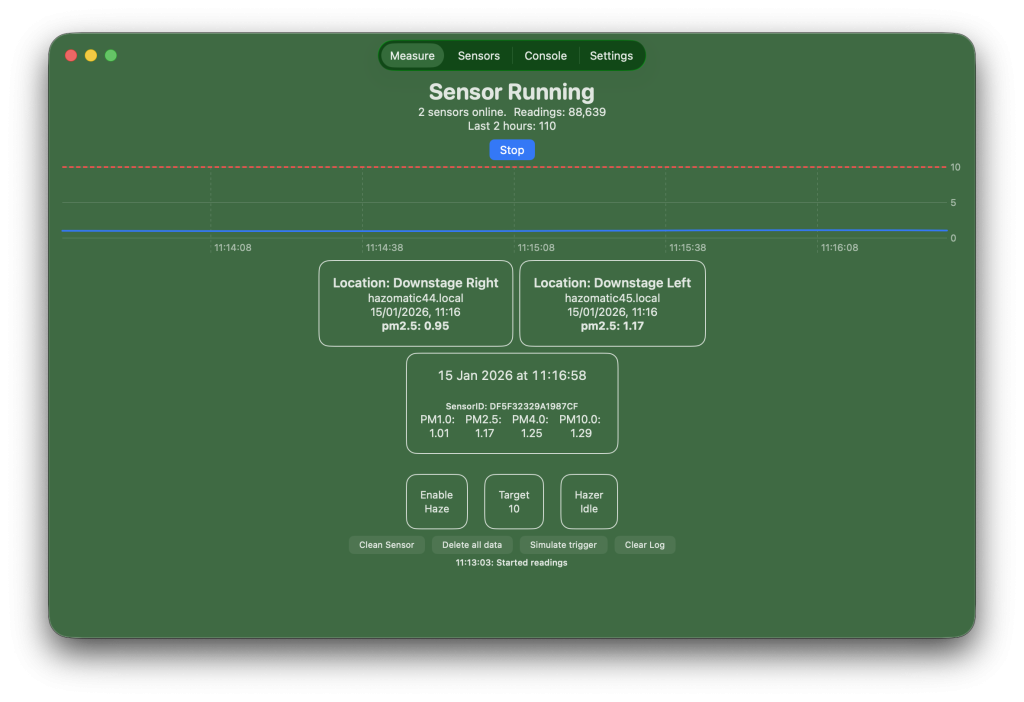The width and height of the screenshot is (1024, 702).
Task: Select the Measure tab
Action: pos(412,56)
